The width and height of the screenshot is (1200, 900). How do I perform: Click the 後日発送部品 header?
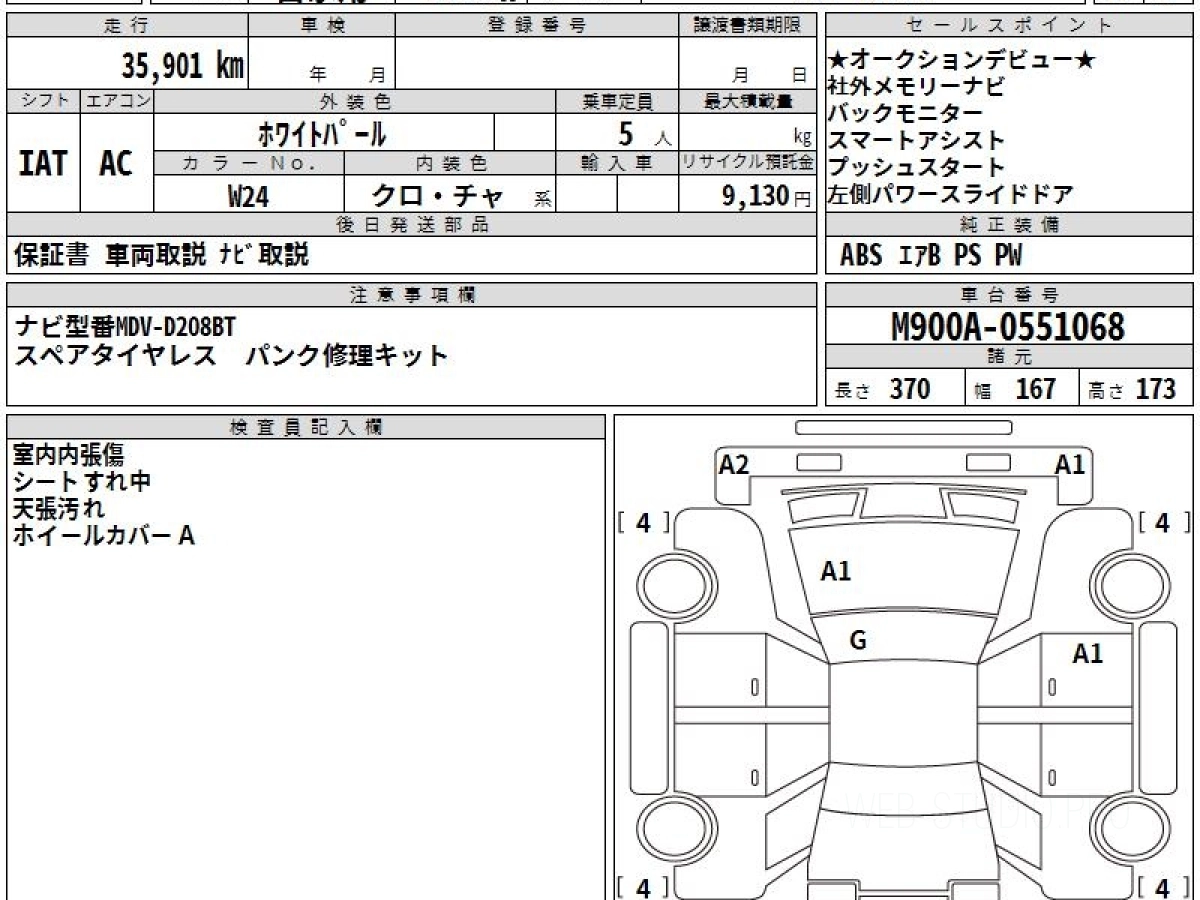(412, 225)
